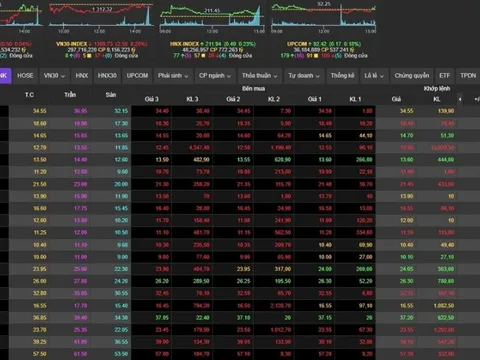This screenshot has width=480, height=360.
Task: Click the reference price 14.65 cell
Action: [40, 135]
